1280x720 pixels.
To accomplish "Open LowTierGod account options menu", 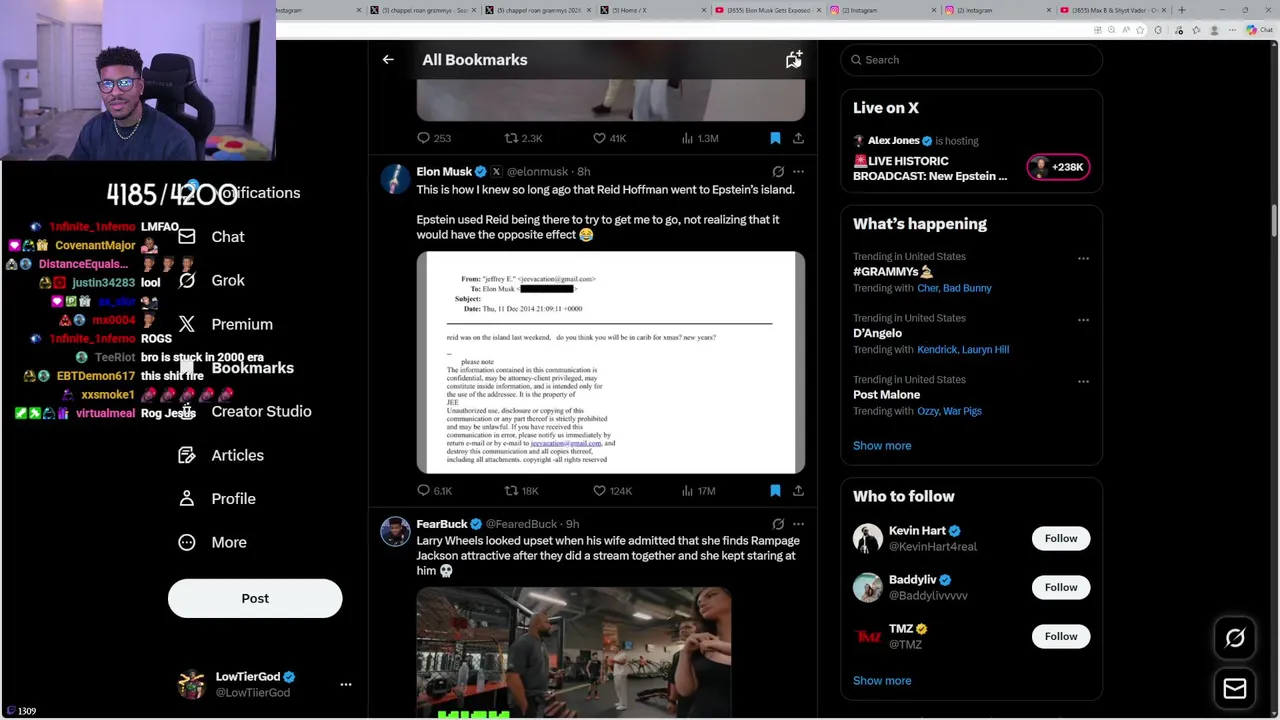I will pos(346,684).
